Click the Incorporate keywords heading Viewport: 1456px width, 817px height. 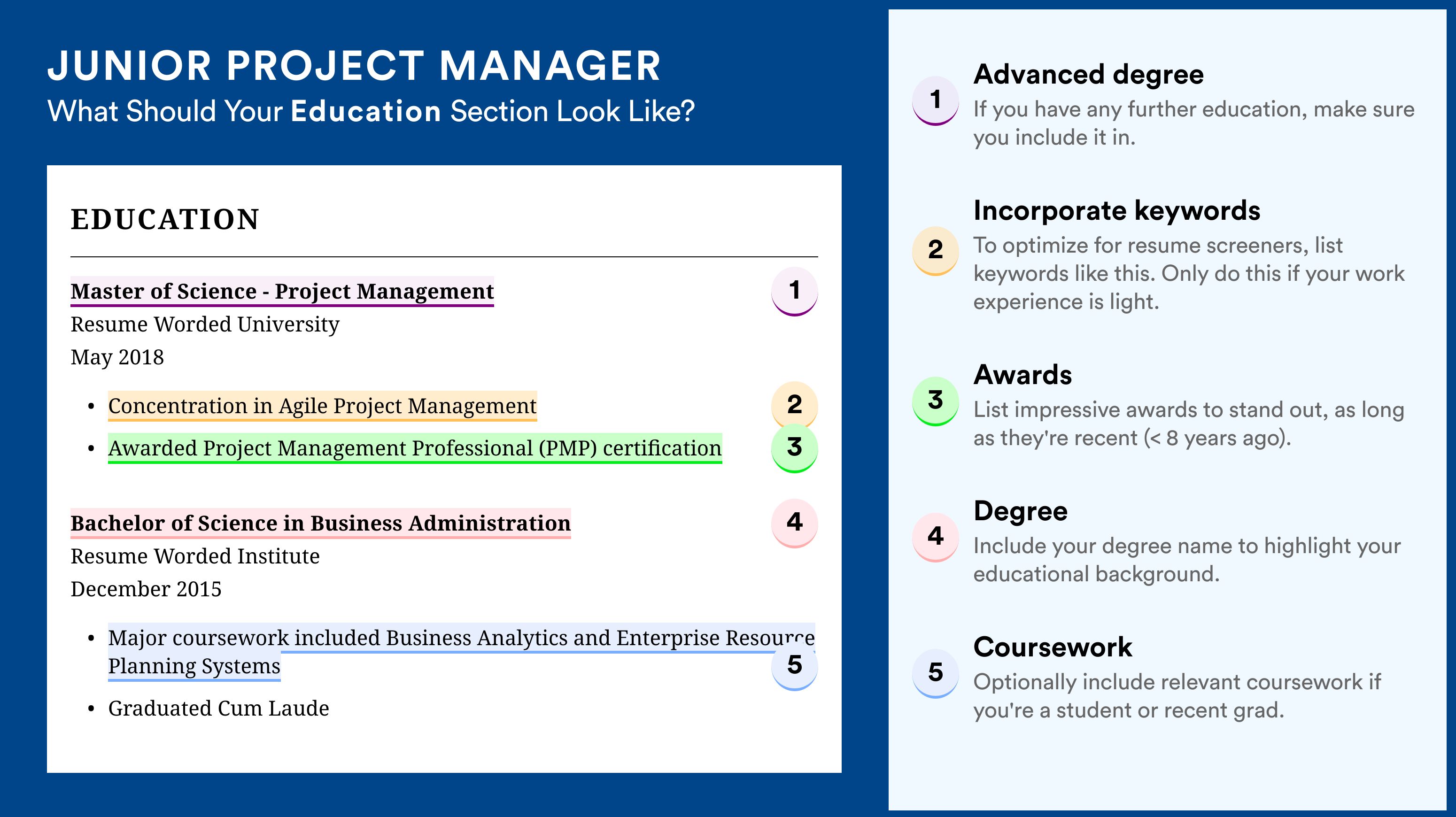click(1117, 211)
